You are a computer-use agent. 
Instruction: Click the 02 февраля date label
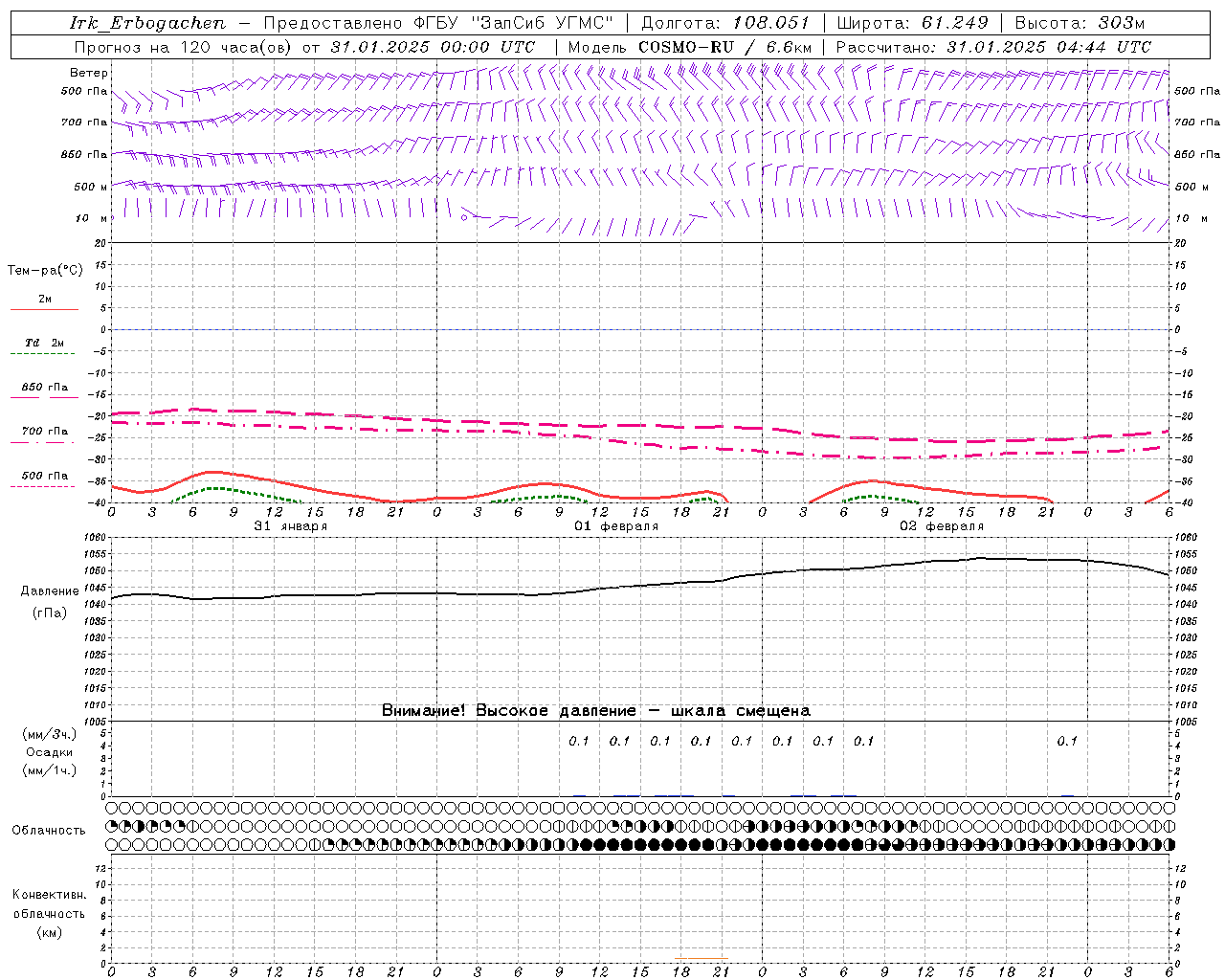point(942,526)
